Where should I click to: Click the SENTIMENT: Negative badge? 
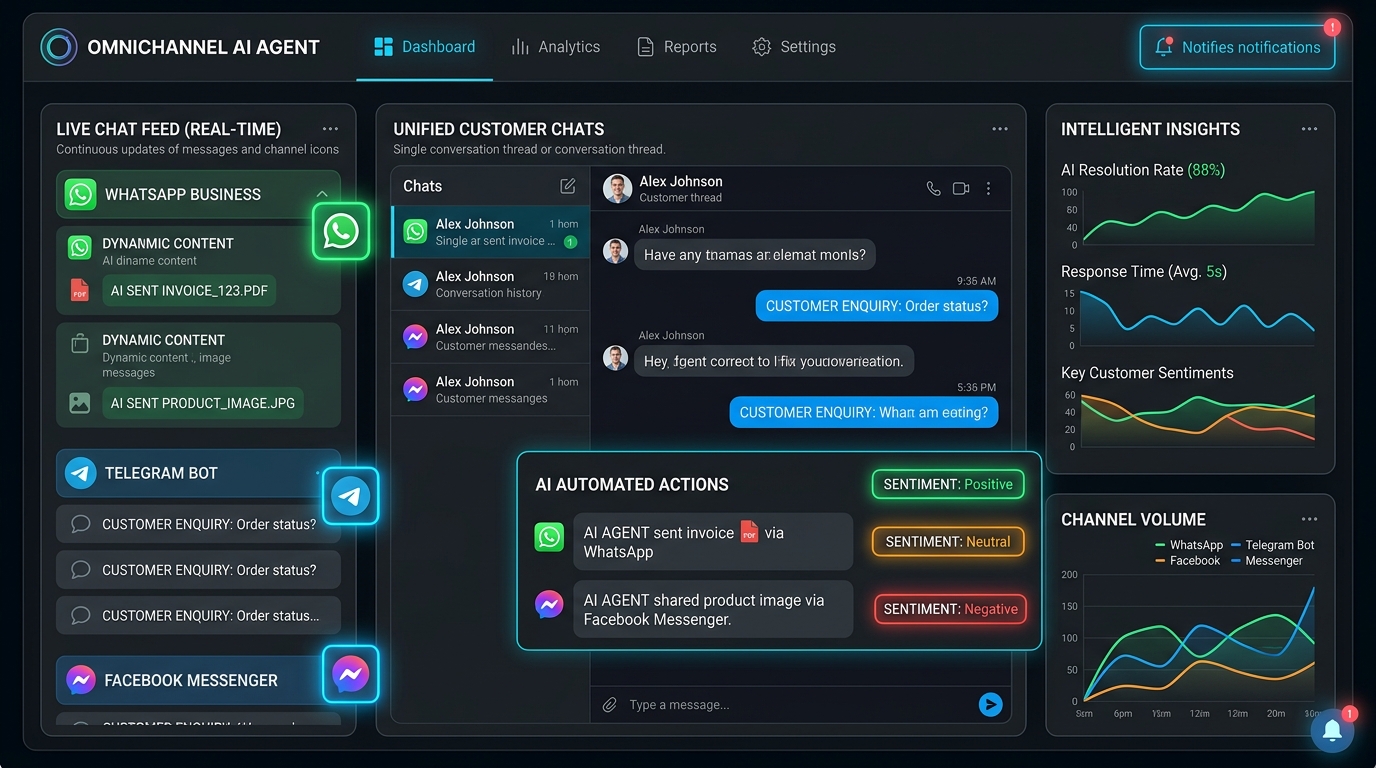tap(951, 609)
